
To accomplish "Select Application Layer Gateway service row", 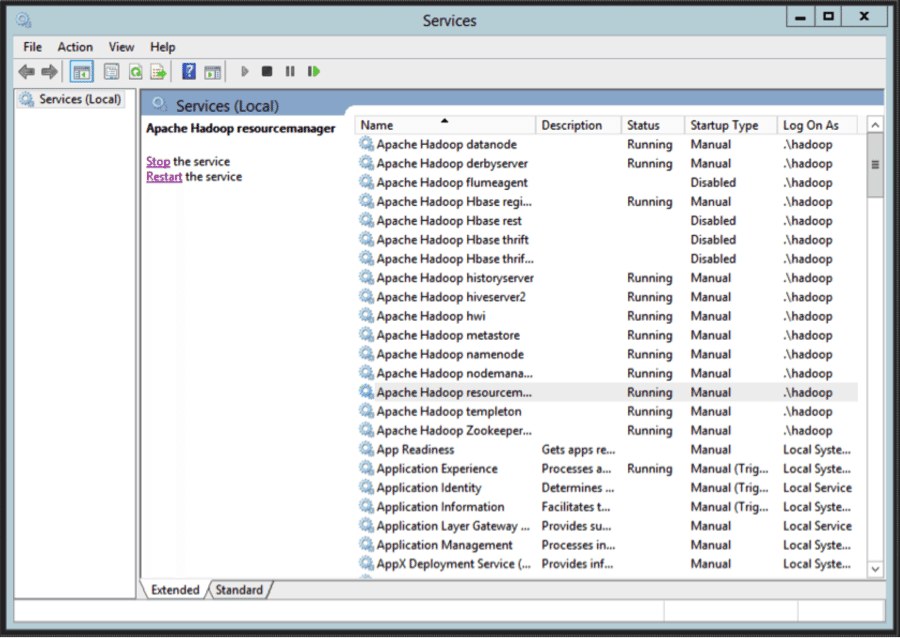I will point(606,526).
